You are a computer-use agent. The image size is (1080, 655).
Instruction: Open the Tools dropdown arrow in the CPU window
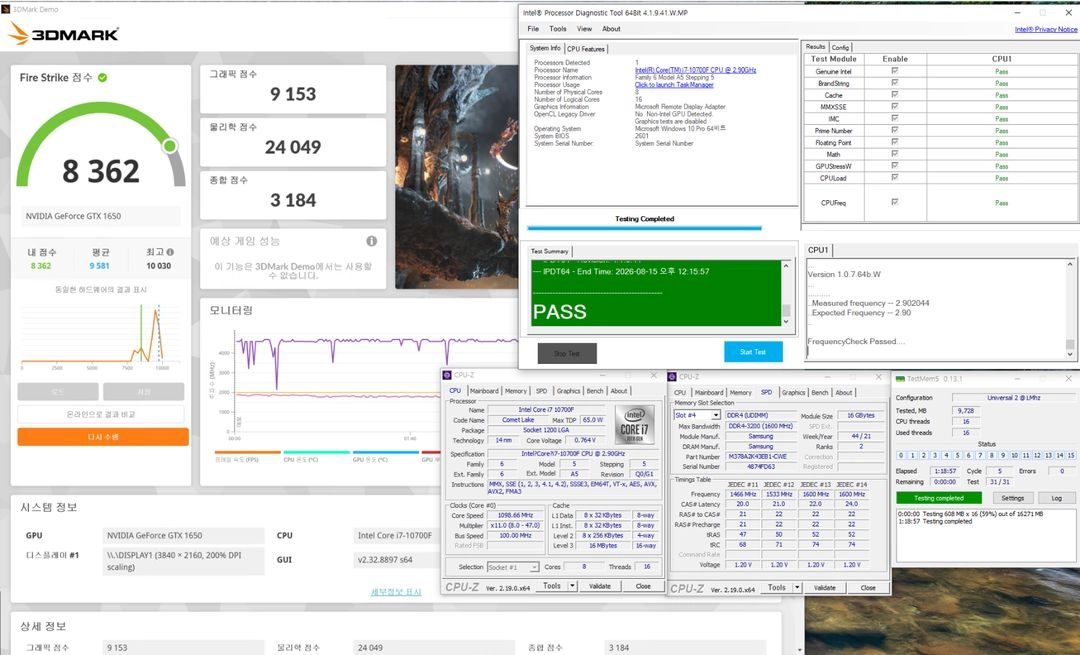click(572, 585)
